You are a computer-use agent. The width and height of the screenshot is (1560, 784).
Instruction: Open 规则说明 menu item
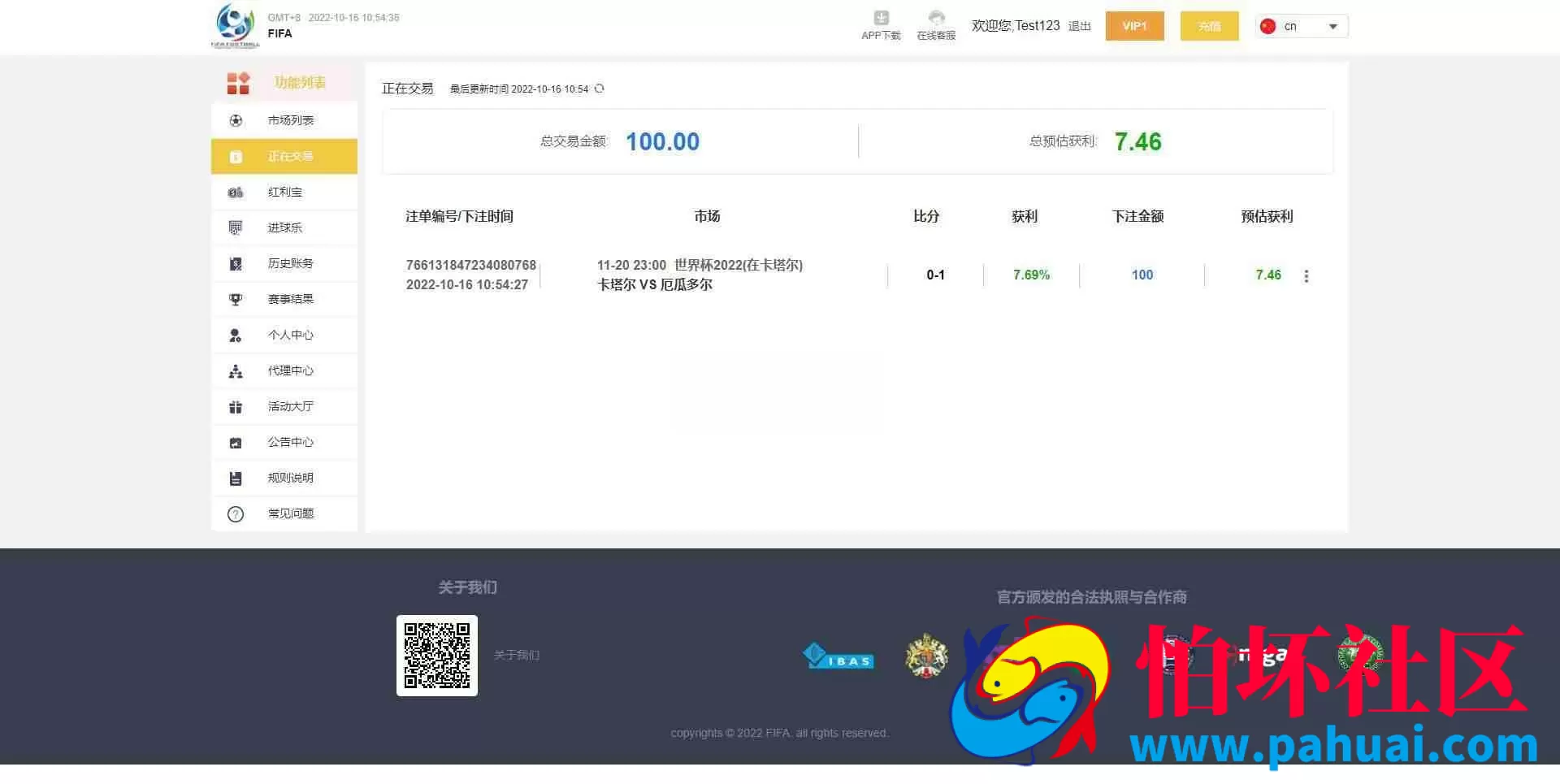coord(284,478)
